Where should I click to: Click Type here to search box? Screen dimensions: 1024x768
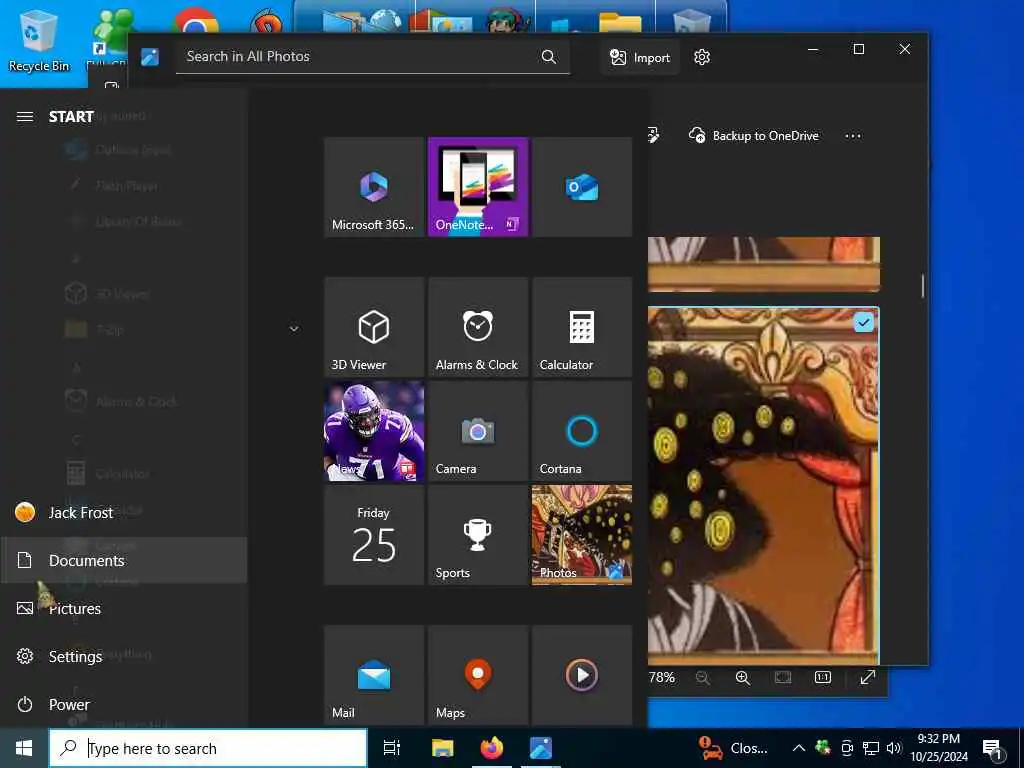(x=208, y=748)
